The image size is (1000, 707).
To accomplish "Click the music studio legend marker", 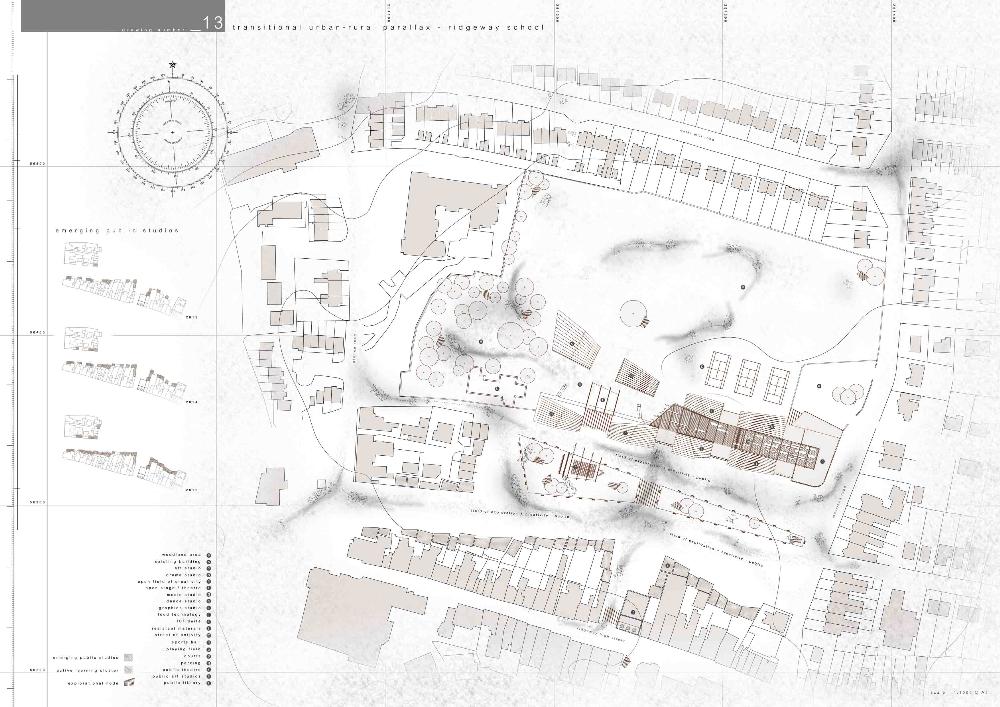I will pos(209,595).
